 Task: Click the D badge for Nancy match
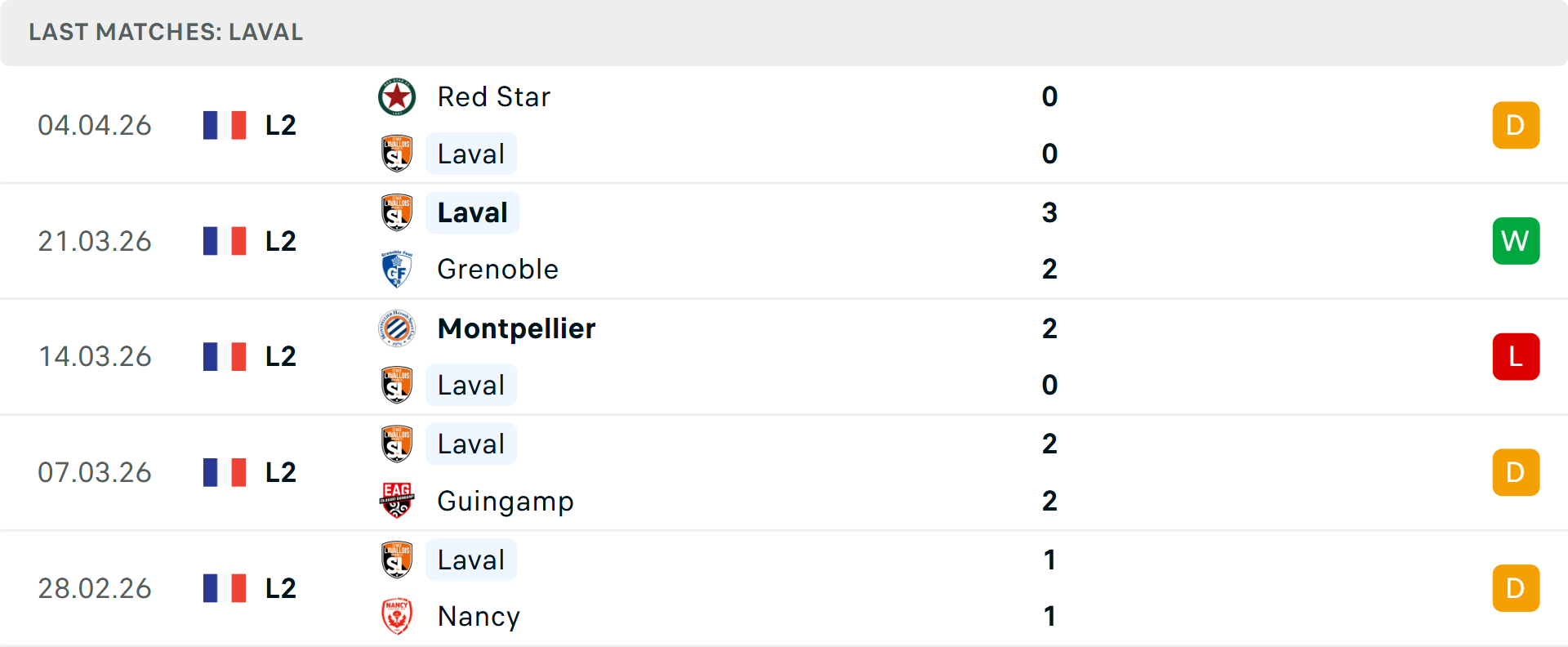(x=1515, y=588)
